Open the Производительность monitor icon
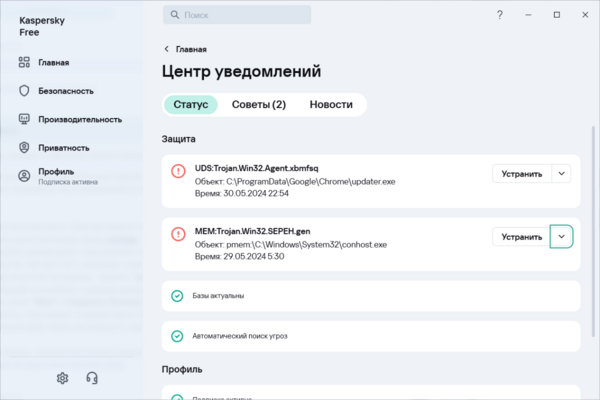The width and height of the screenshot is (600, 400). pyautogui.click(x=24, y=119)
